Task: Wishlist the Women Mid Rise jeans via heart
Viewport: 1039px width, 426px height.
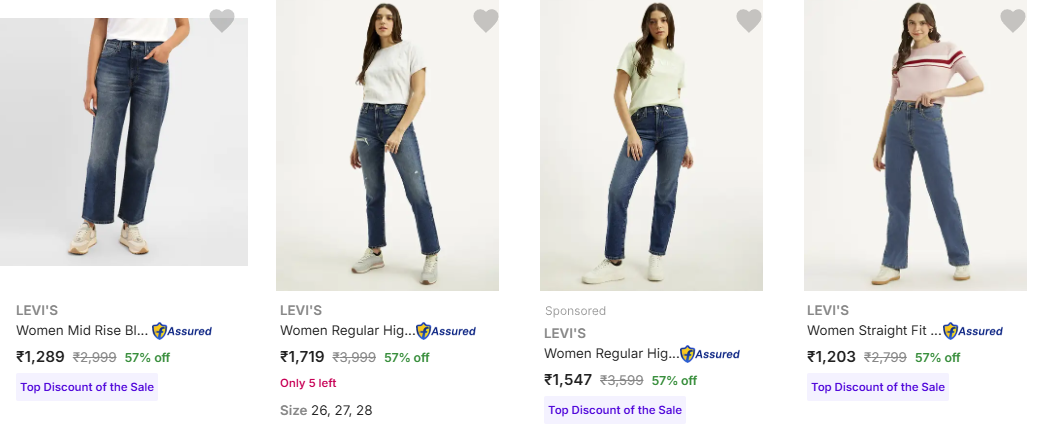Action: click(222, 20)
